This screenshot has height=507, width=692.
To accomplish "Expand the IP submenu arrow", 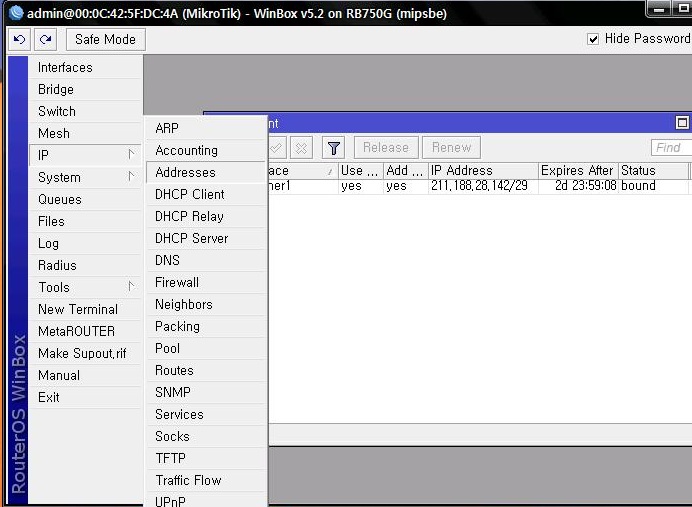I will pyautogui.click(x=131, y=155).
